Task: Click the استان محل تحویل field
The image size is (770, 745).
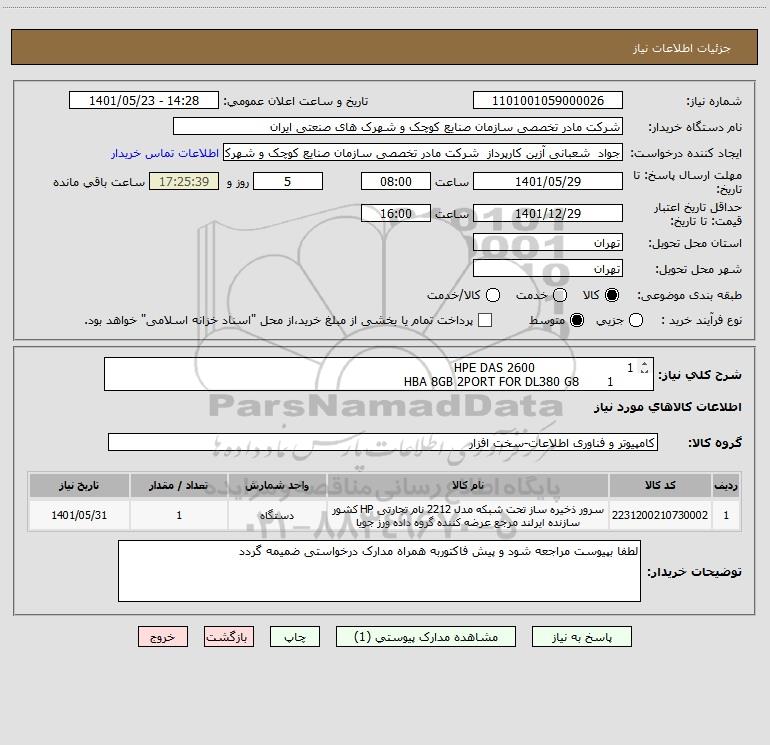Action: pos(548,243)
